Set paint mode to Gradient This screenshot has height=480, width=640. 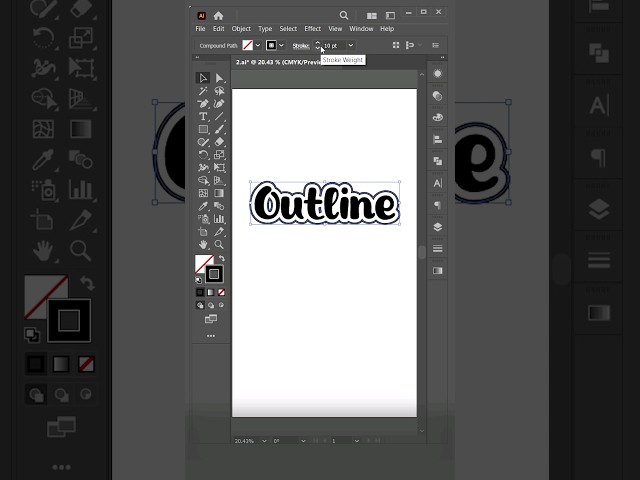[211, 292]
